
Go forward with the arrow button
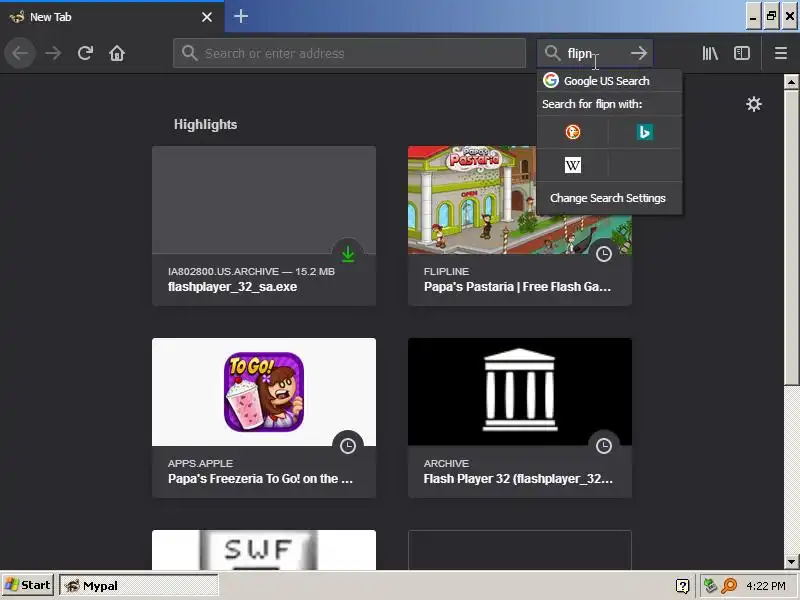[53, 53]
